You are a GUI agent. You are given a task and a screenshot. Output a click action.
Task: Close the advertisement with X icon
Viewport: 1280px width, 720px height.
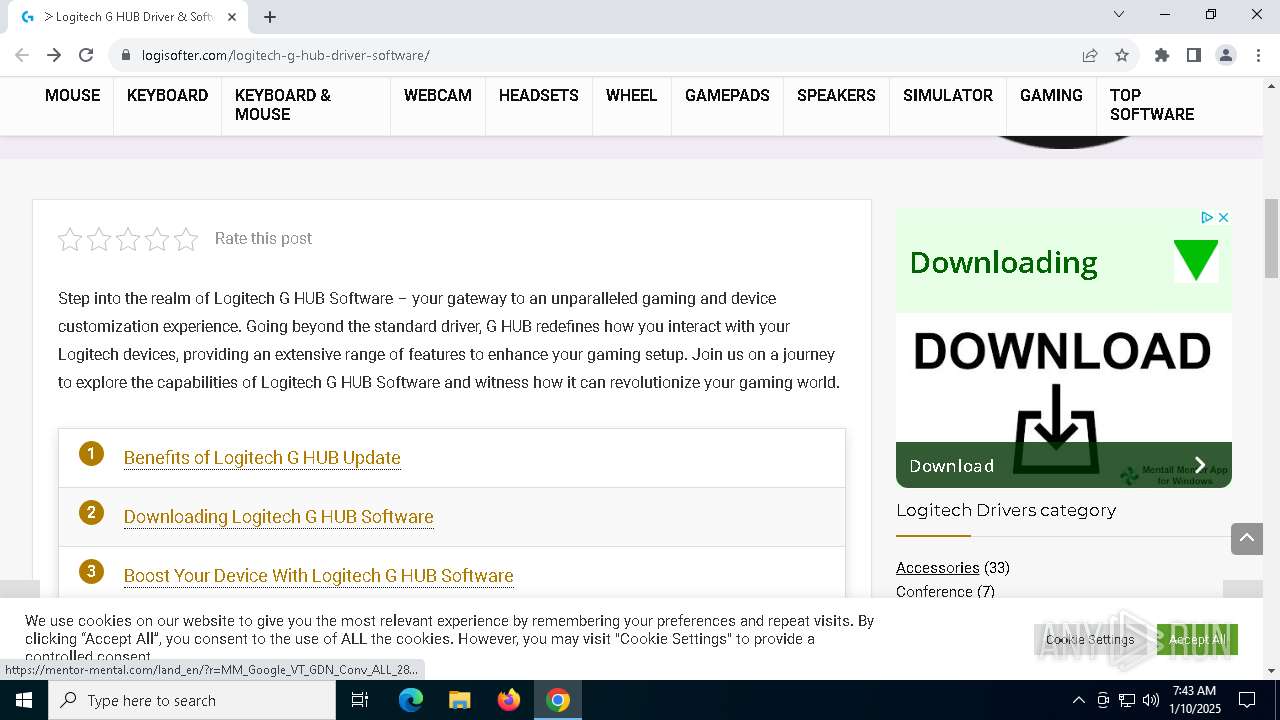point(1223,217)
